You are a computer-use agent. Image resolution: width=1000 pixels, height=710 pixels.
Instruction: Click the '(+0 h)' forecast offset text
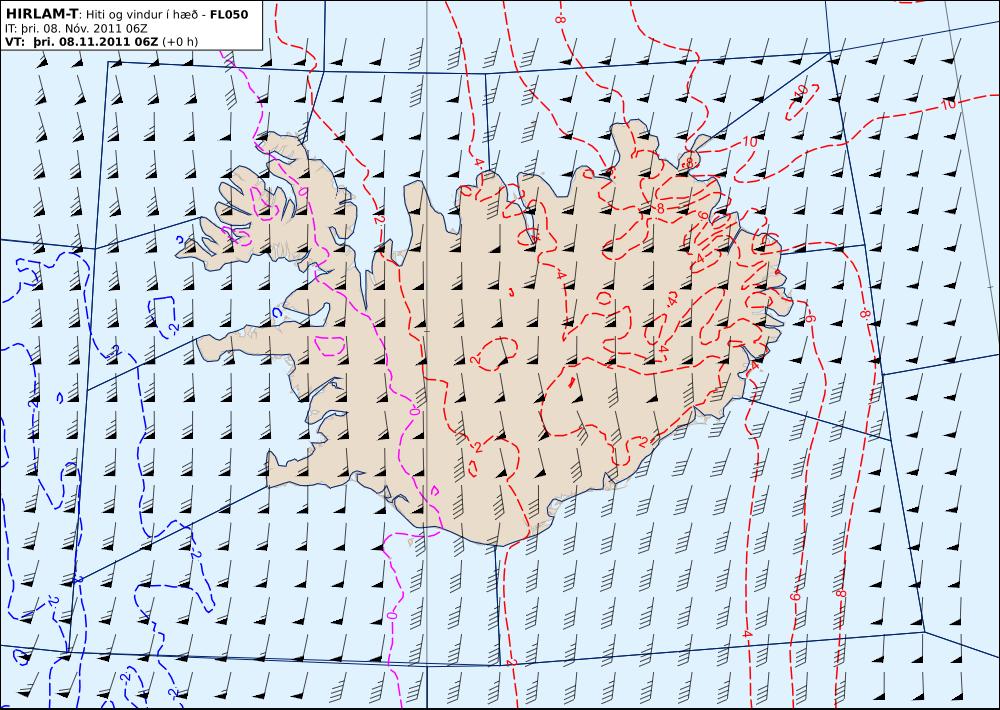pos(180,42)
